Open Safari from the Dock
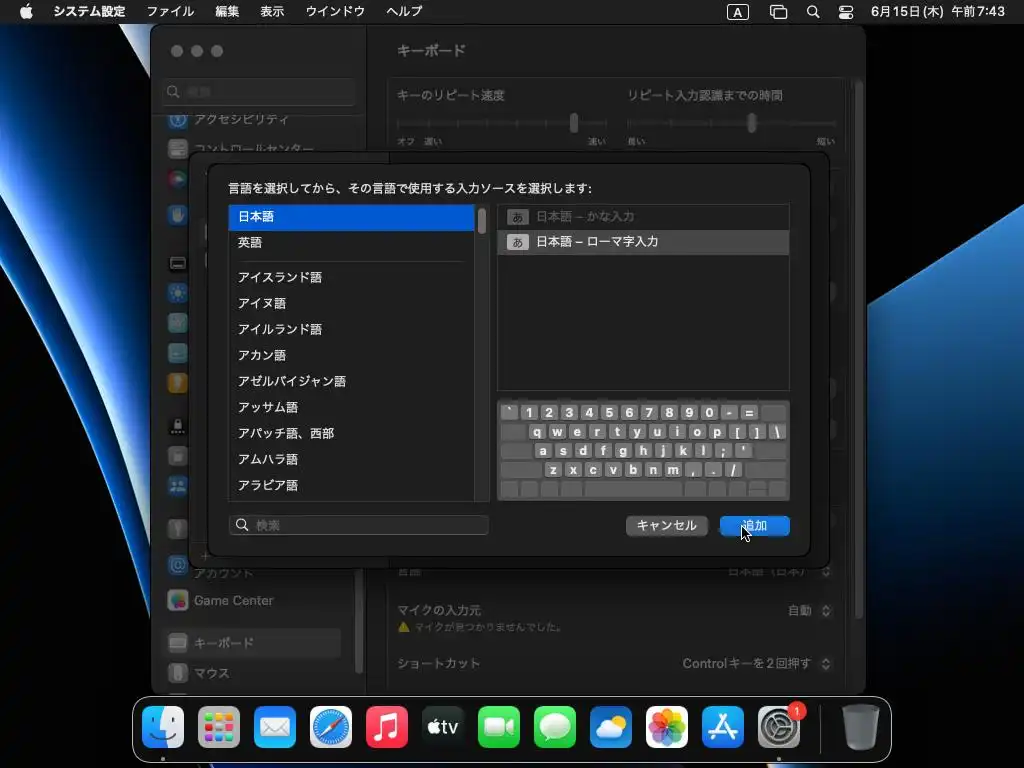Viewport: 1024px width, 768px height. click(x=331, y=727)
